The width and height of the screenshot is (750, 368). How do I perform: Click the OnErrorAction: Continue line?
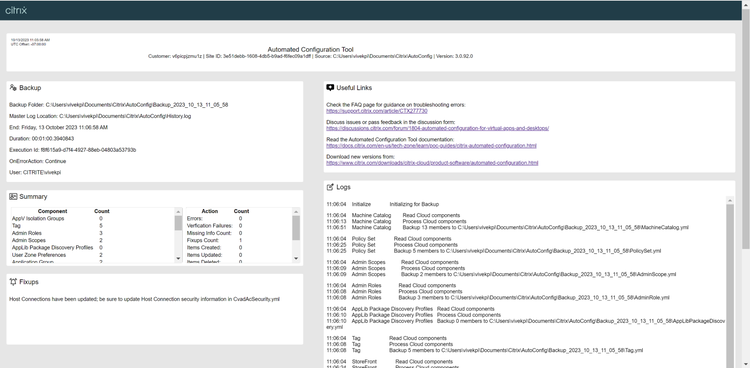38,161
